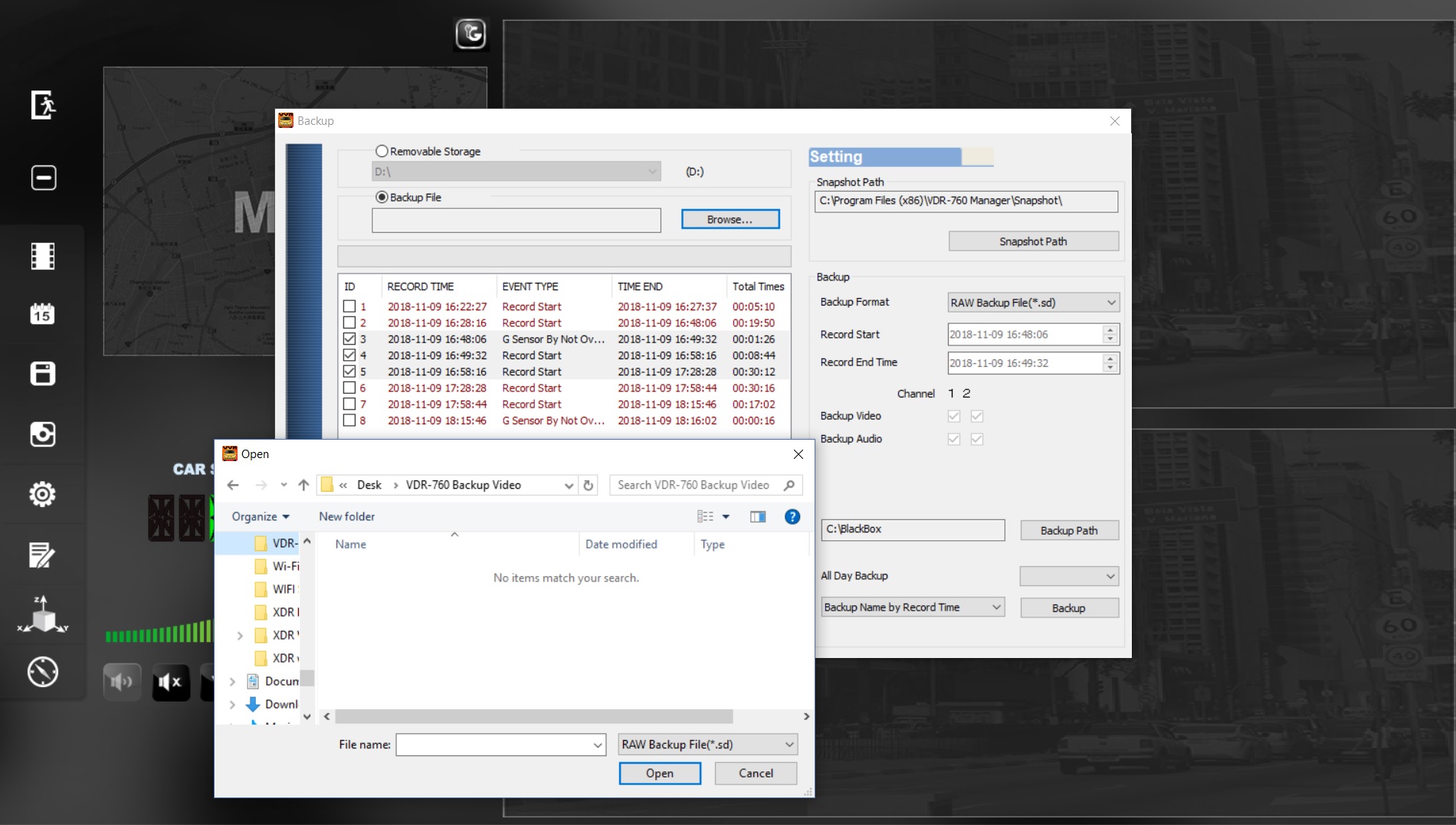
Task: Click Open in the file dialog
Action: coord(660,773)
